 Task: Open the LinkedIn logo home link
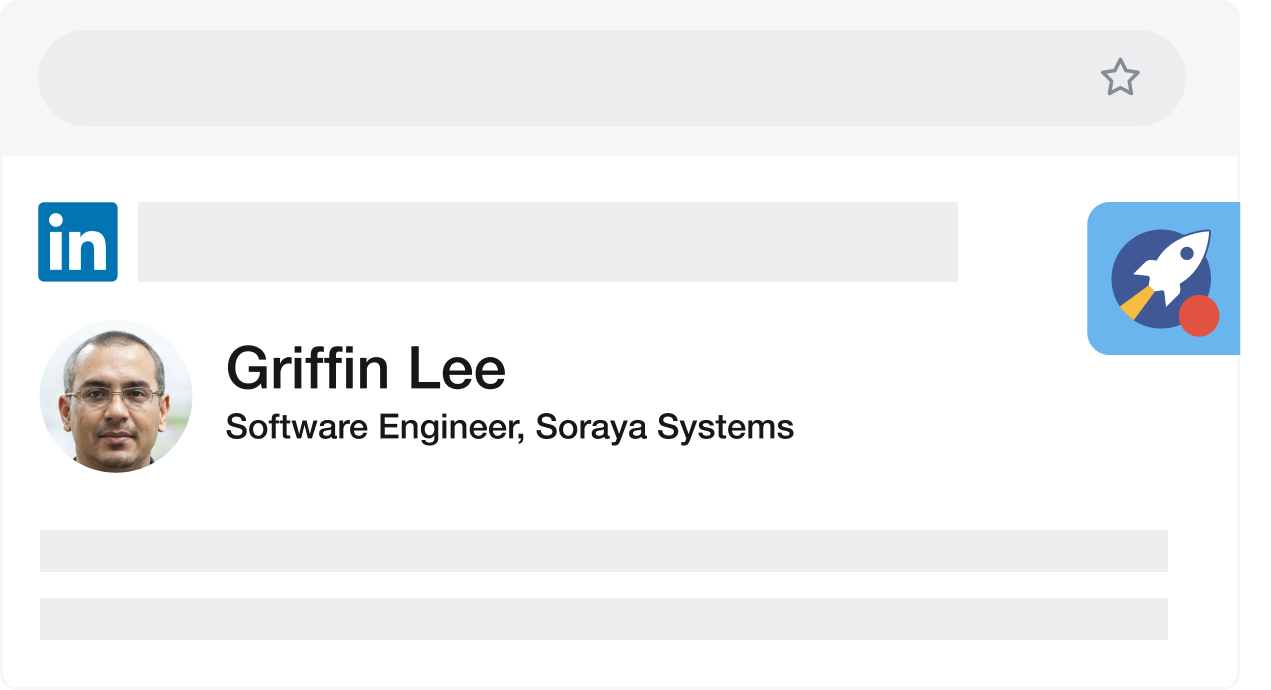point(78,242)
